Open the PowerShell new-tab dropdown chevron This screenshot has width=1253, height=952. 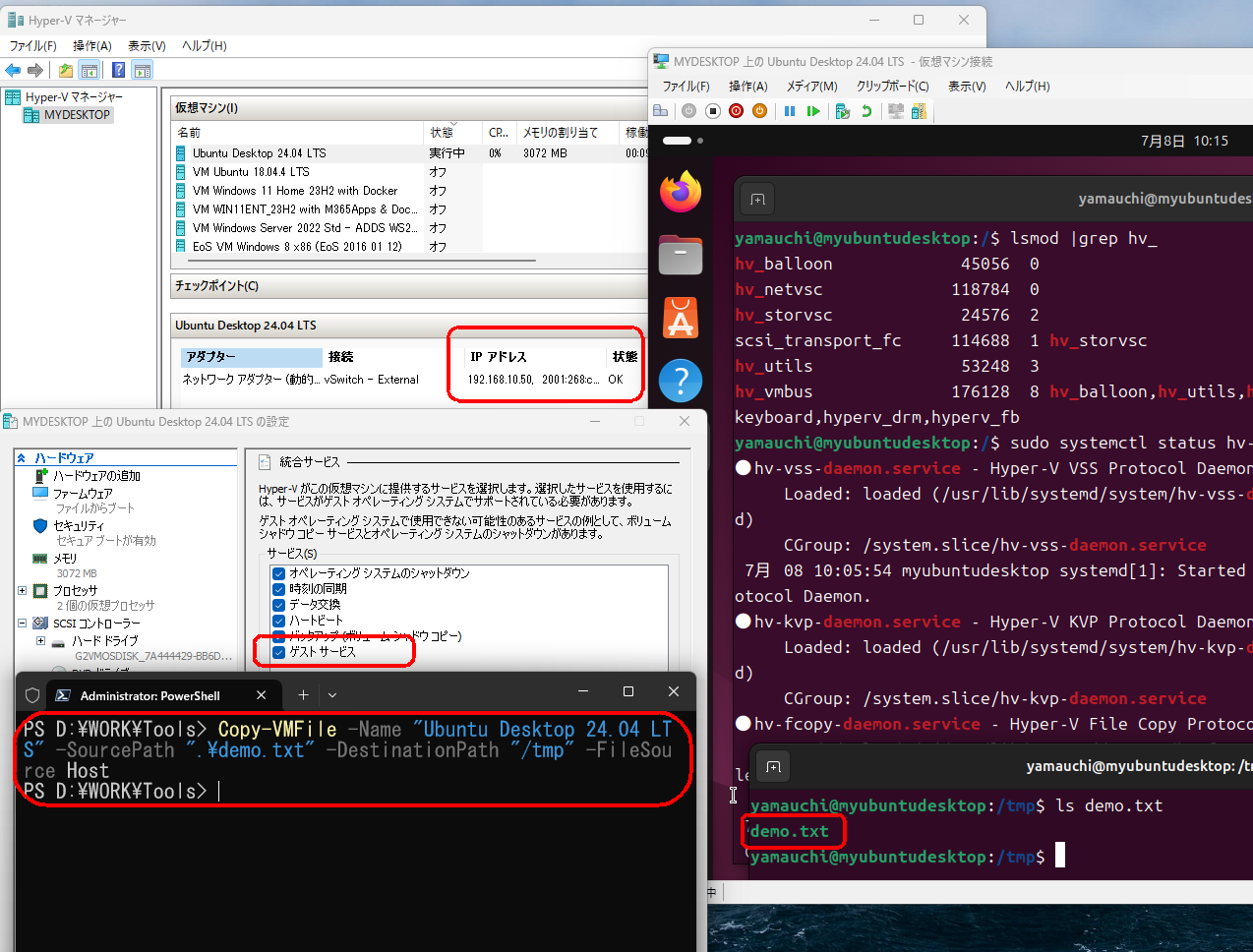(331, 695)
